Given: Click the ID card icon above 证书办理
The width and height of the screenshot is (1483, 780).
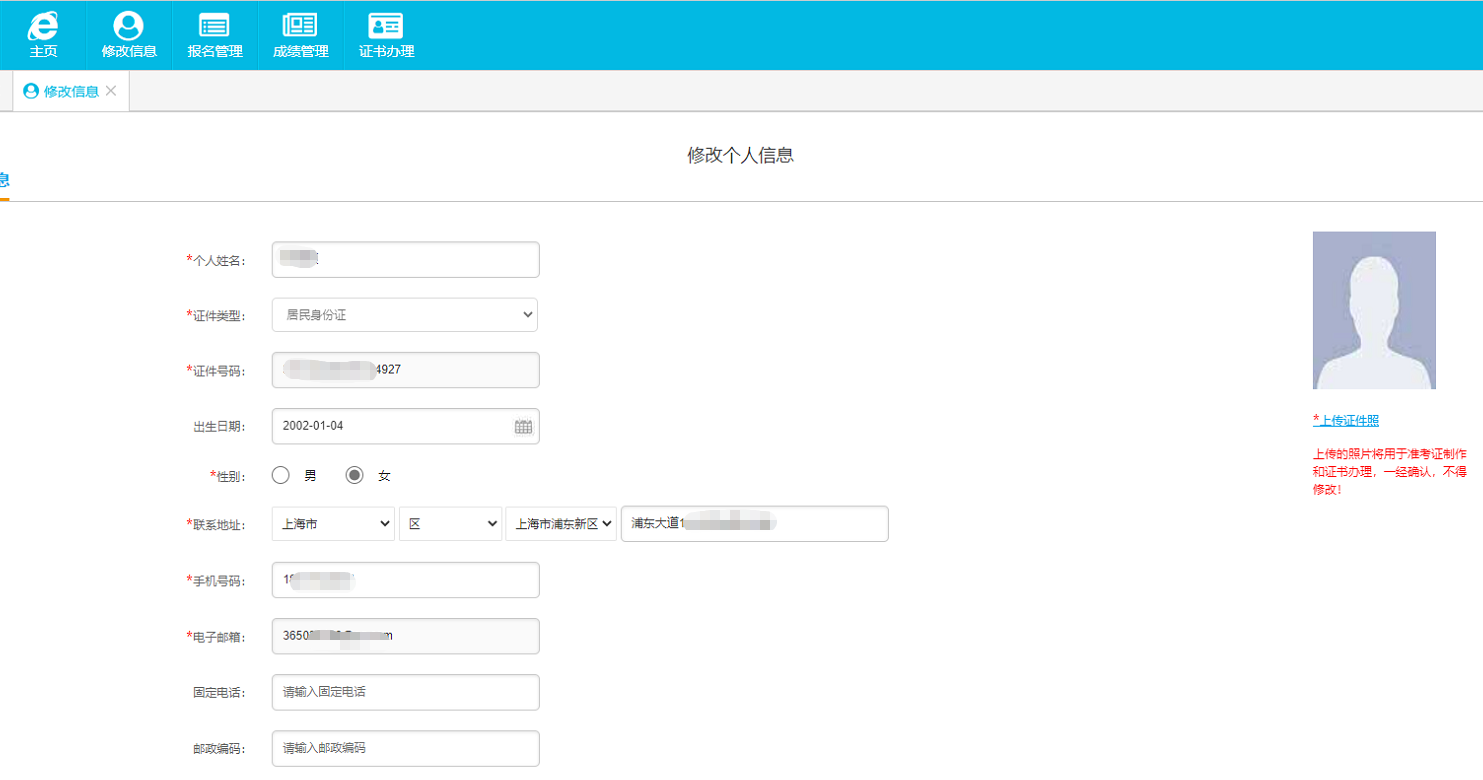Looking at the screenshot, I should pos(385,24).
